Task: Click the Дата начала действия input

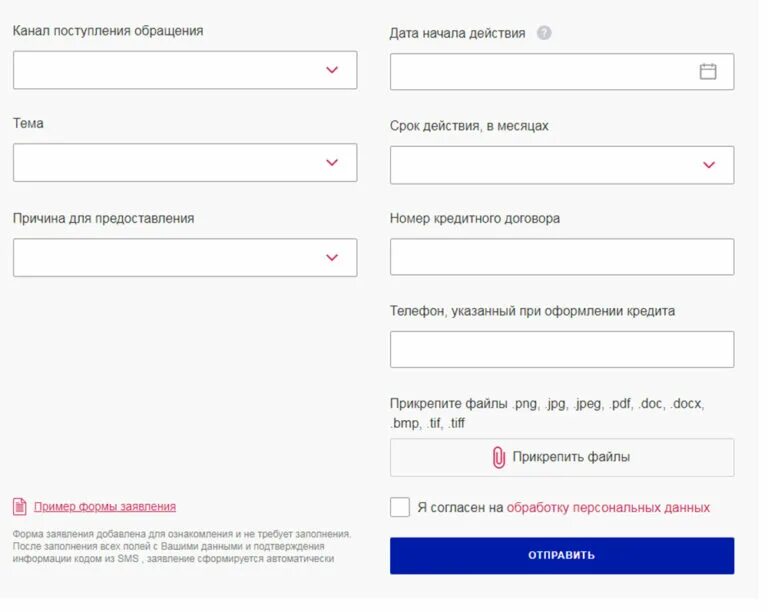Action: (540, 71)
